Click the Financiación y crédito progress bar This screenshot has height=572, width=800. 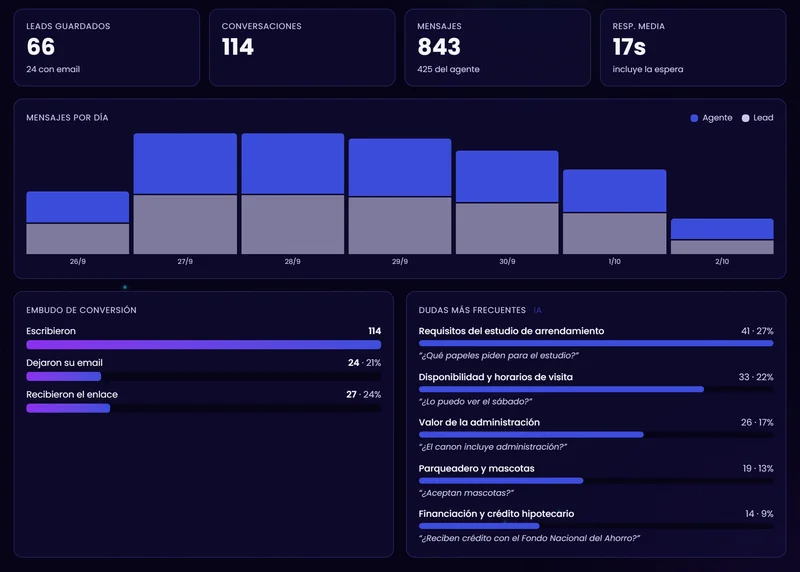[x=596, y=526]
